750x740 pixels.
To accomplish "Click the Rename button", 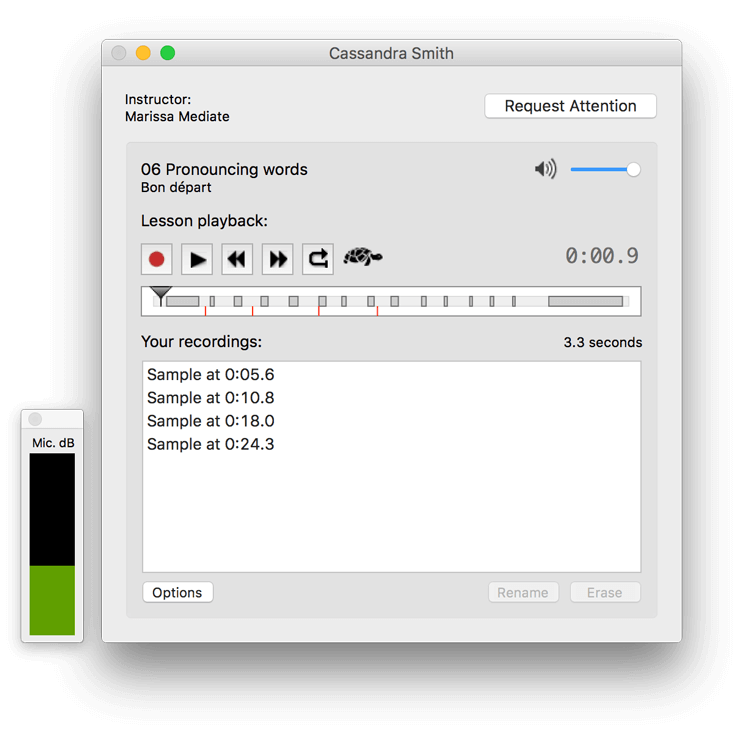I will pyautogui.click(x=523, y=592).
